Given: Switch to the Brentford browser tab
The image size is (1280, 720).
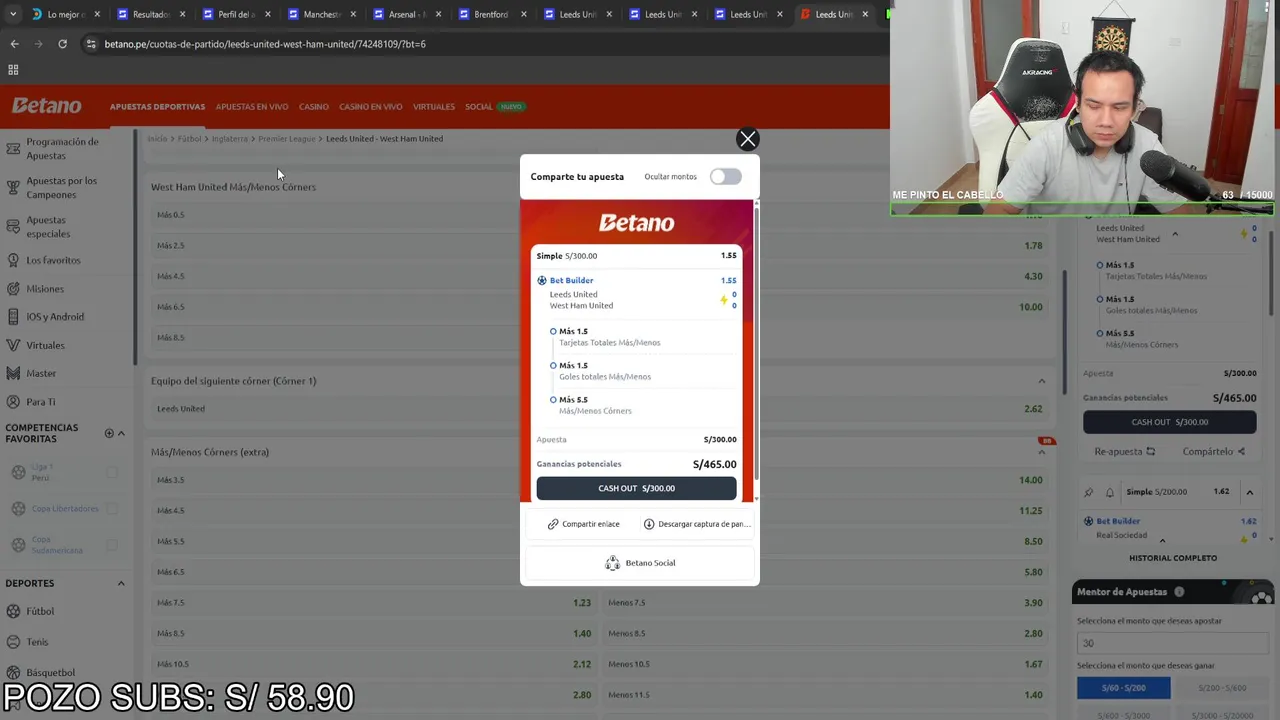Looking at the screenshot, I should click(x=491, y=14).
